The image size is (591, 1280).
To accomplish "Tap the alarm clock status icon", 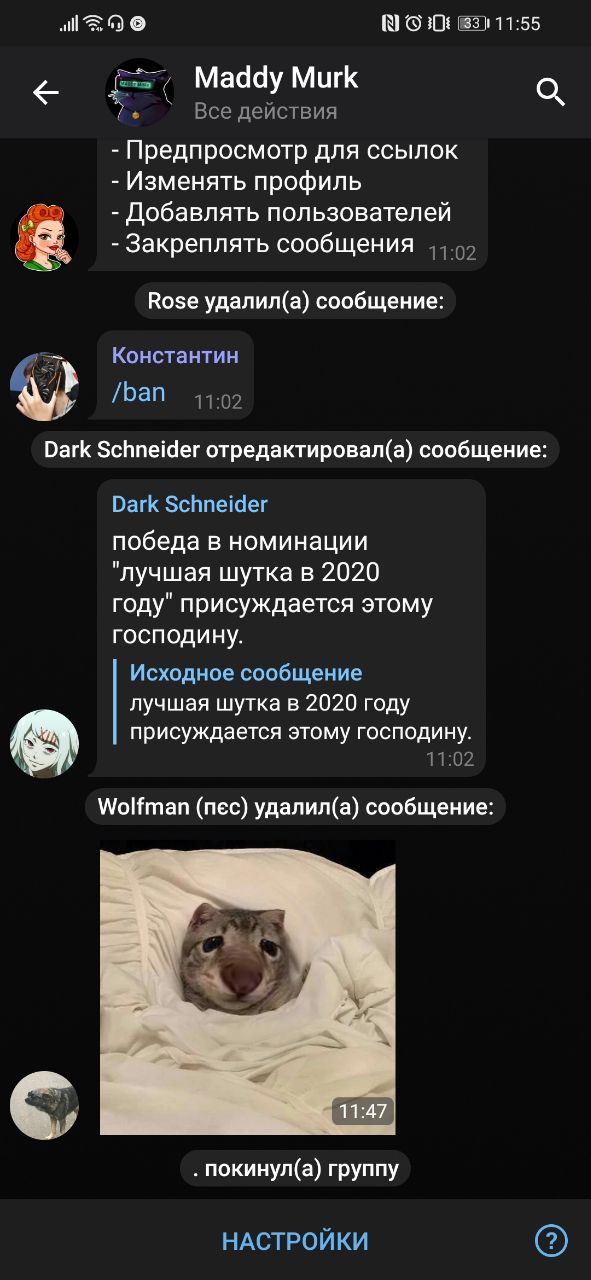I will coord(414,23).
